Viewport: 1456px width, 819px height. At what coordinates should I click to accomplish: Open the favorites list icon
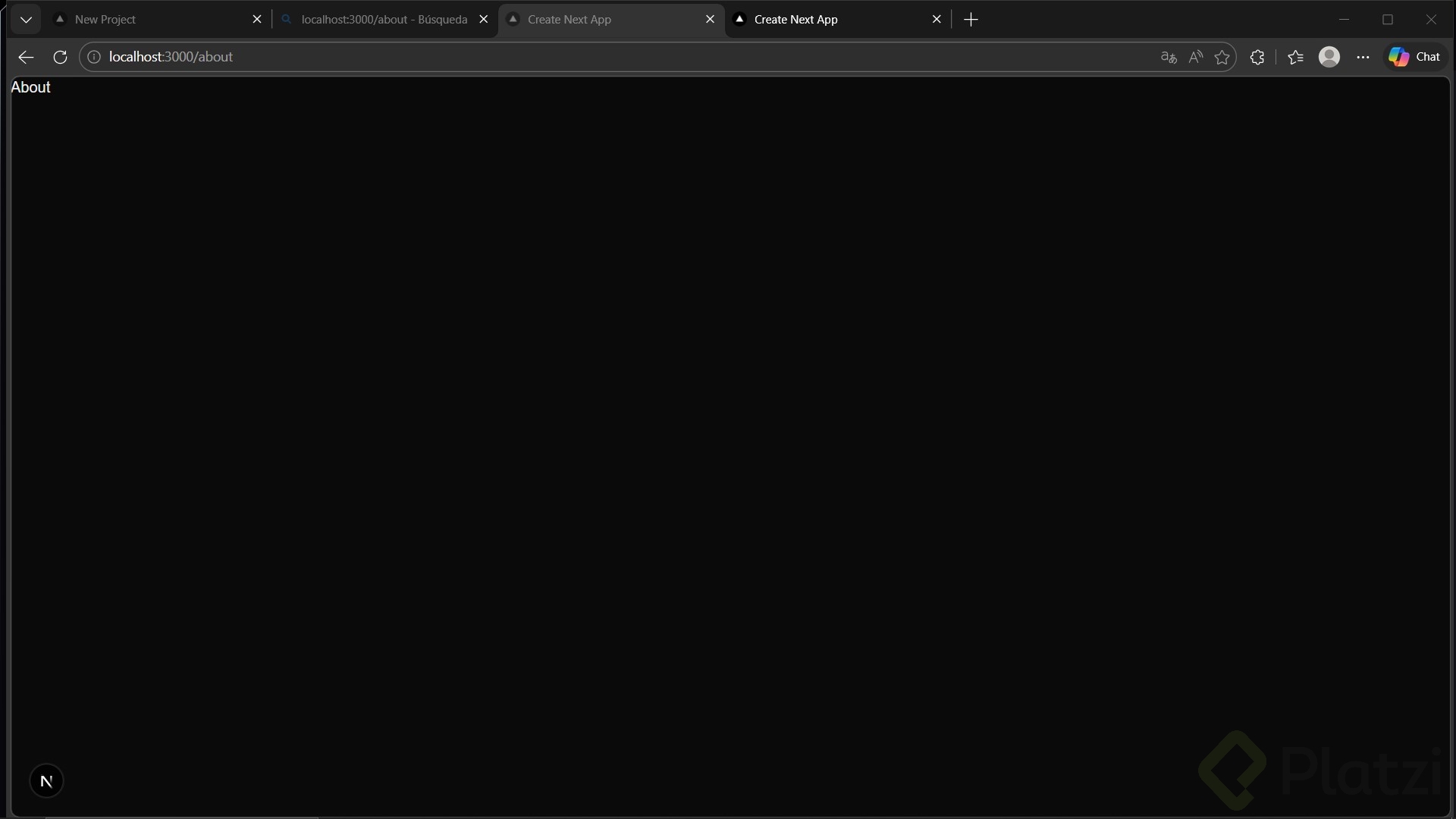(x=1295, y=57)
